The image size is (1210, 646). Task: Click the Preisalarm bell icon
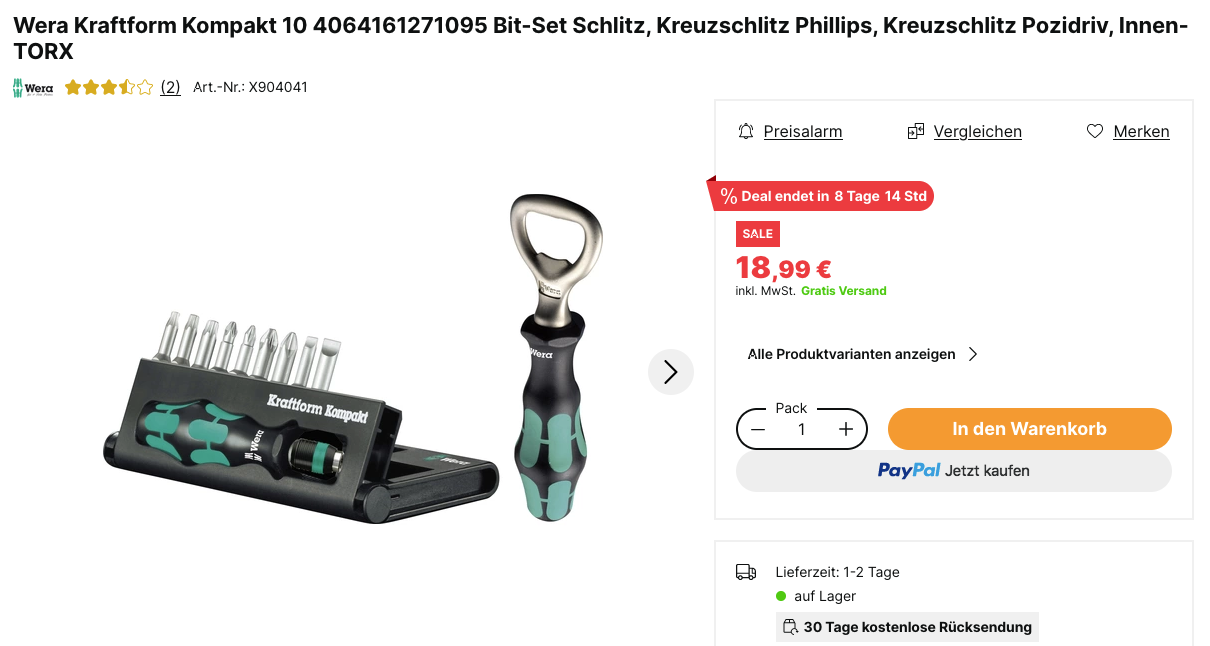click(746, 131)
